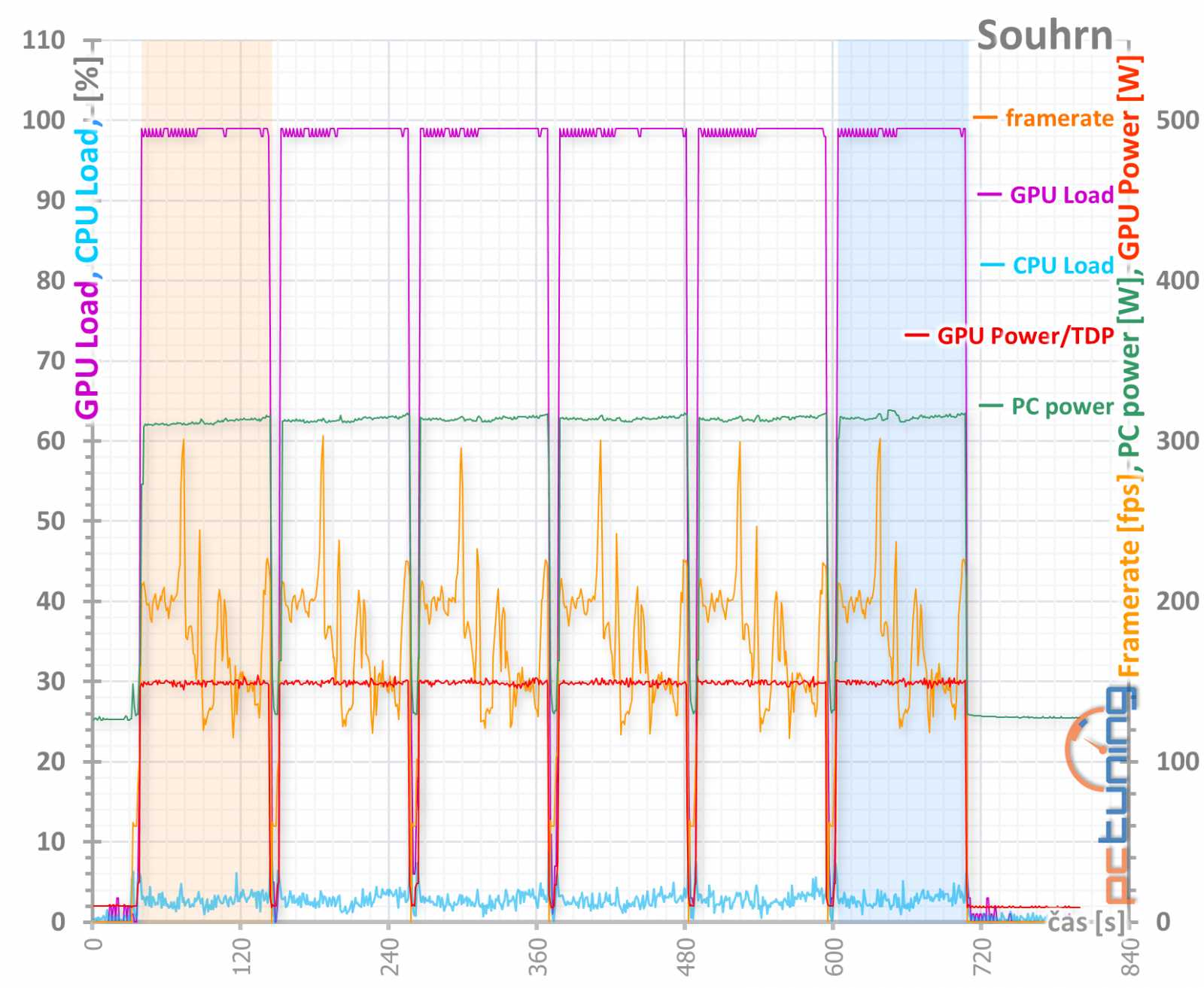Select the 'GPU Power/TDP' legend entry
This screenshot has width=1204, height=988.
tap(1025, 336)
